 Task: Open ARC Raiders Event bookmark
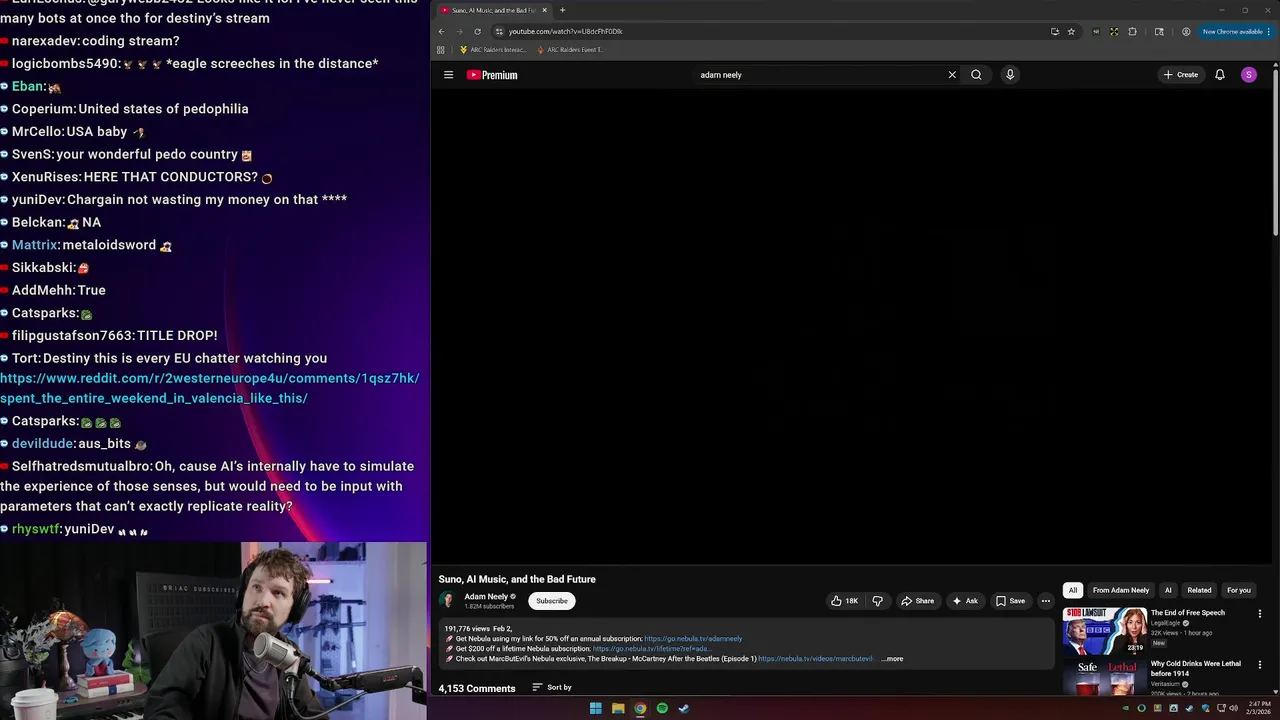pos(570,50)
